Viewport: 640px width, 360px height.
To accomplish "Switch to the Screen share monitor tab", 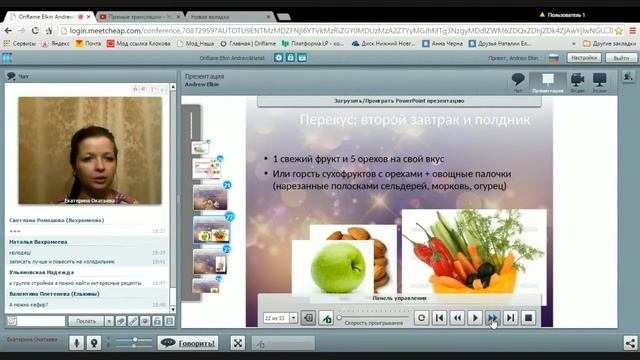I will [x=600, y=82].
